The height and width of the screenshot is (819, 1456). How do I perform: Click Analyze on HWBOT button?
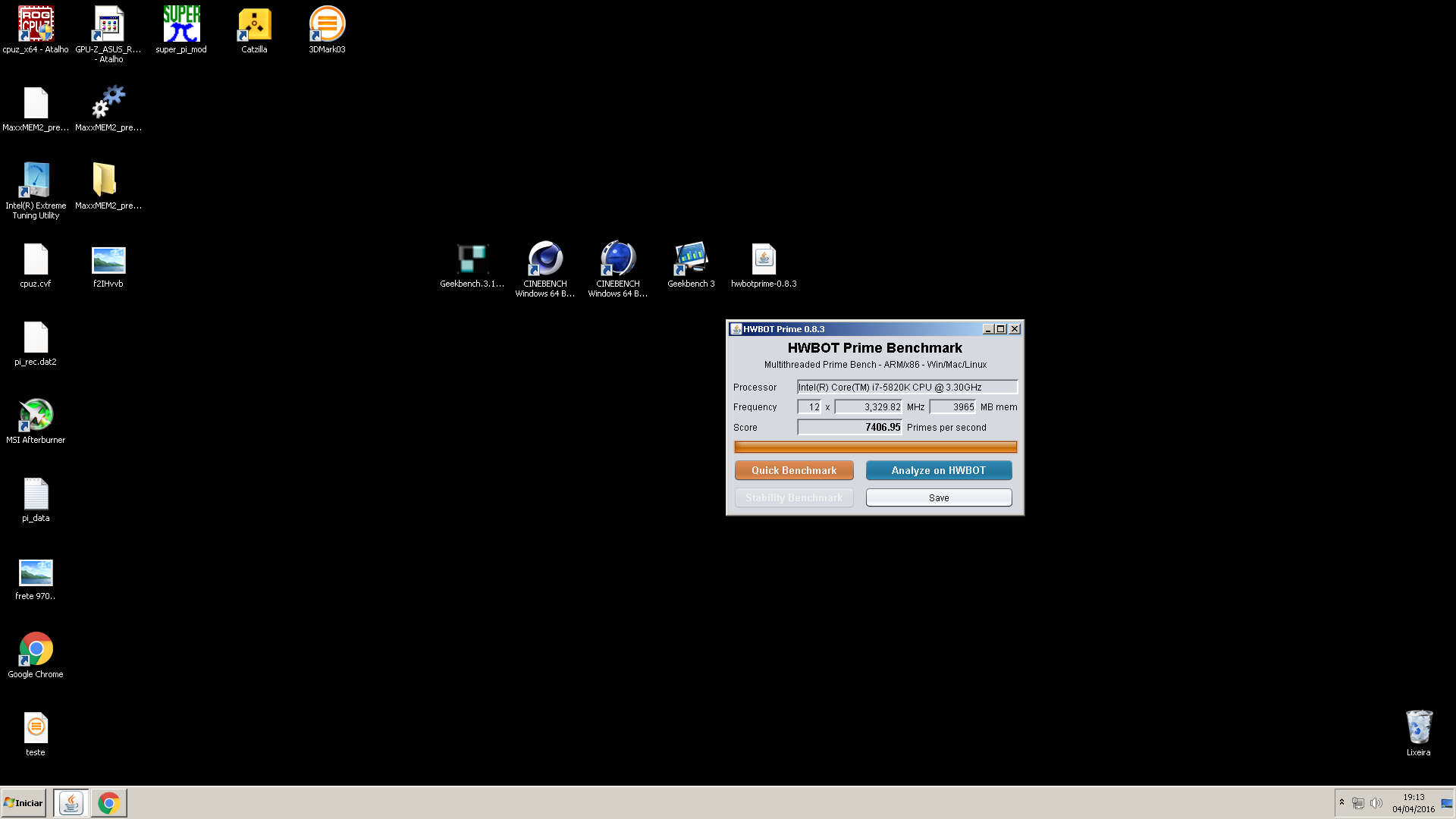pos(939,470)
